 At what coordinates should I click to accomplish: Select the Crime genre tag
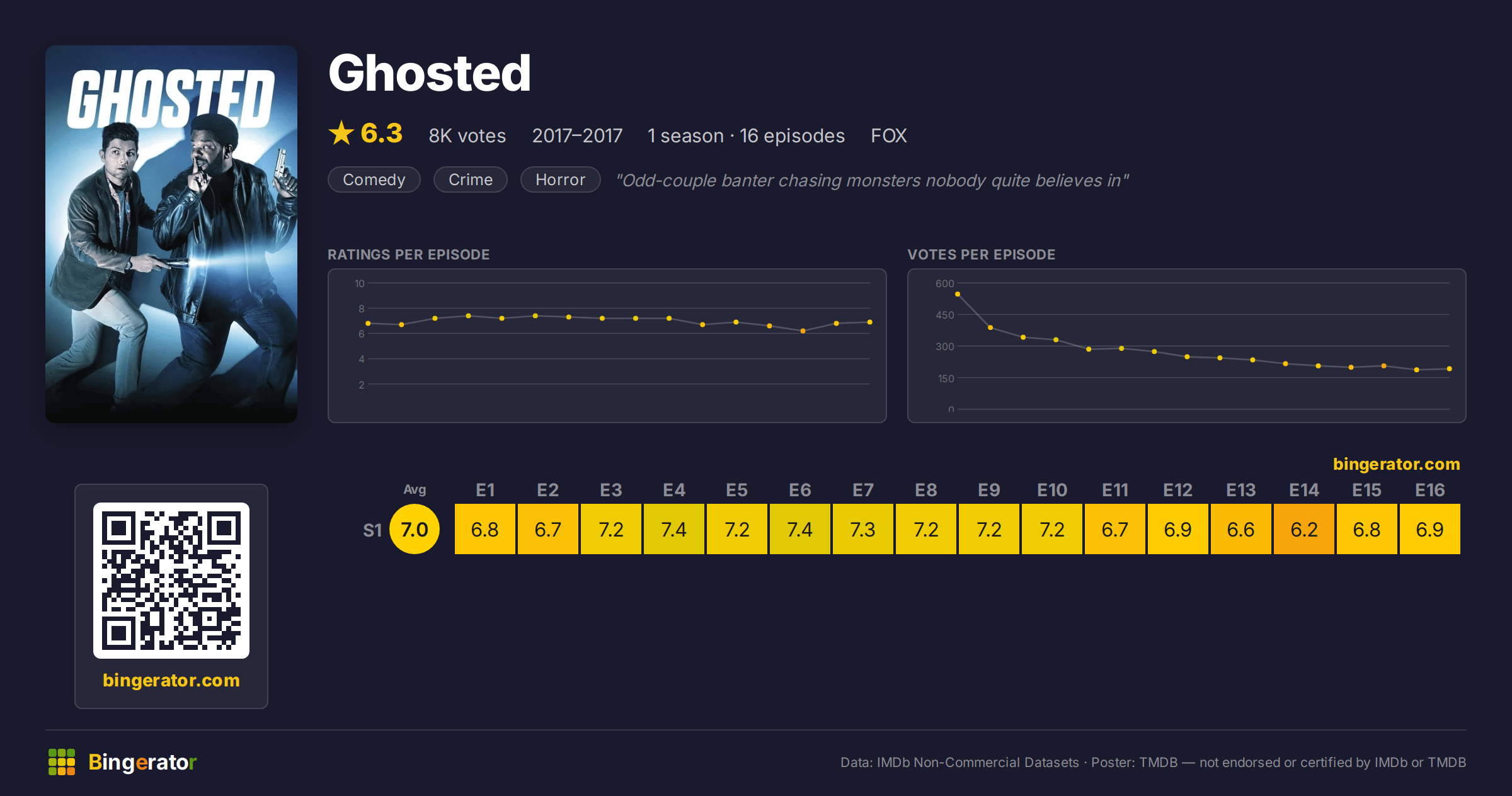[471, 180]
